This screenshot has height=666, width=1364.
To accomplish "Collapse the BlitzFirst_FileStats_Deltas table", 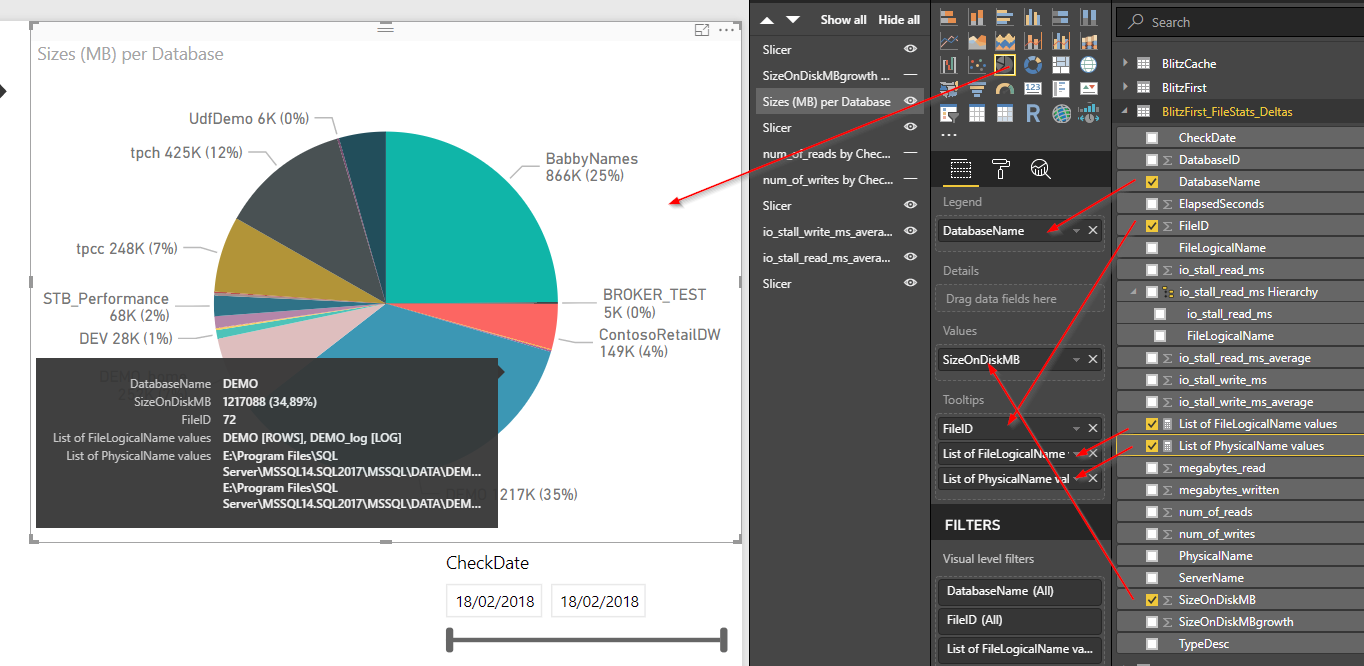I will [x=1125, y=111].
